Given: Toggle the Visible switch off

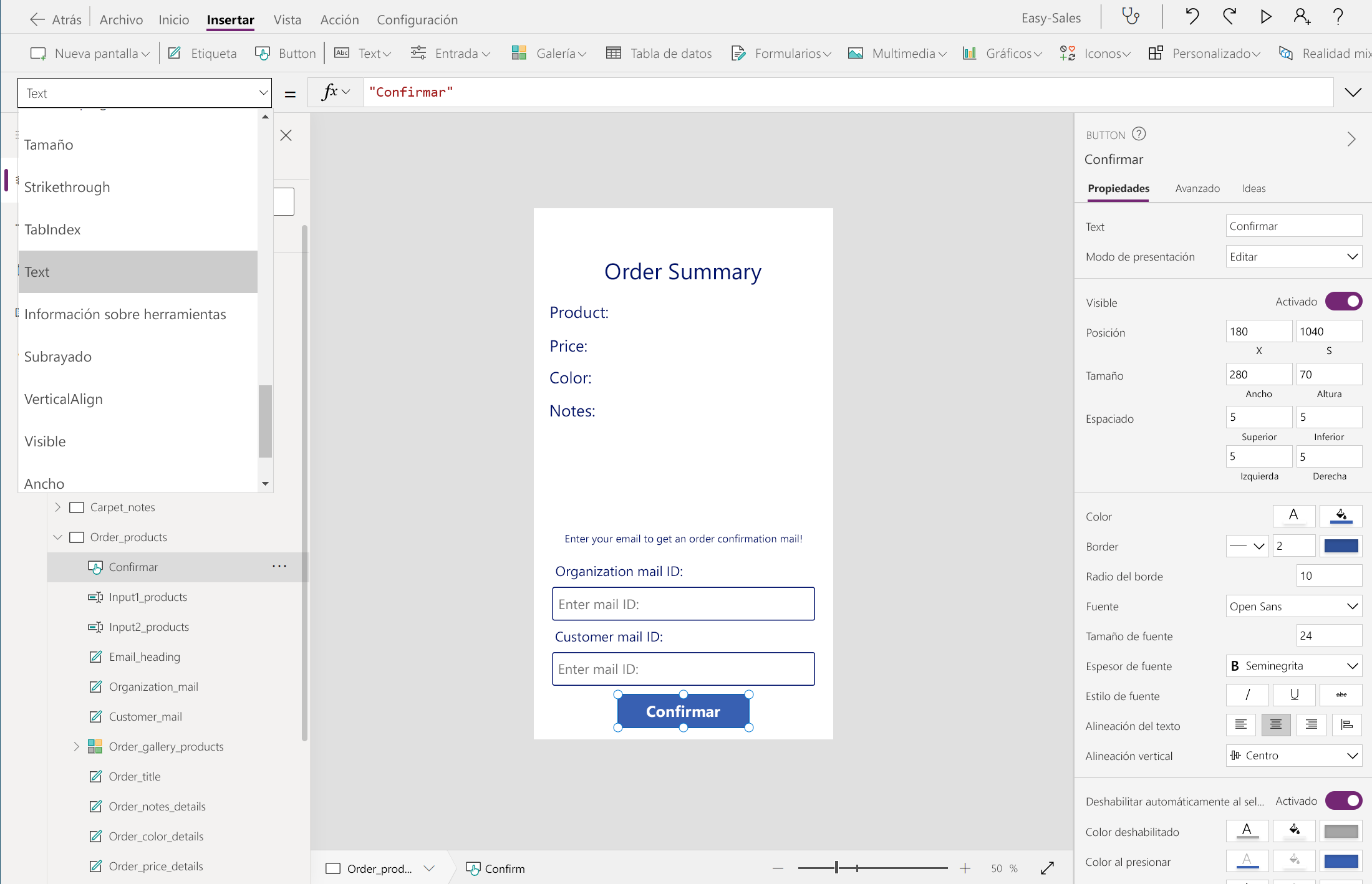Looking at the screenshot, I should [1344, 302].
